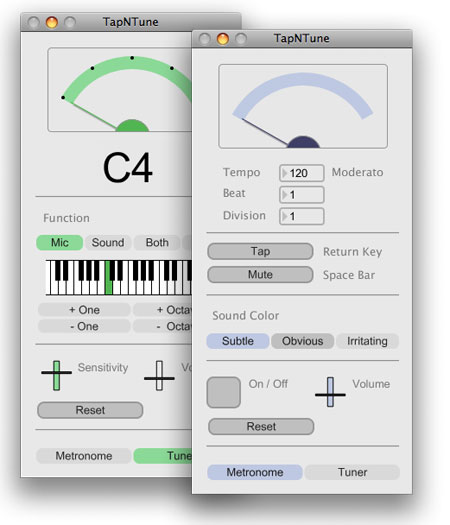Click the Division value field

point(302,216)
